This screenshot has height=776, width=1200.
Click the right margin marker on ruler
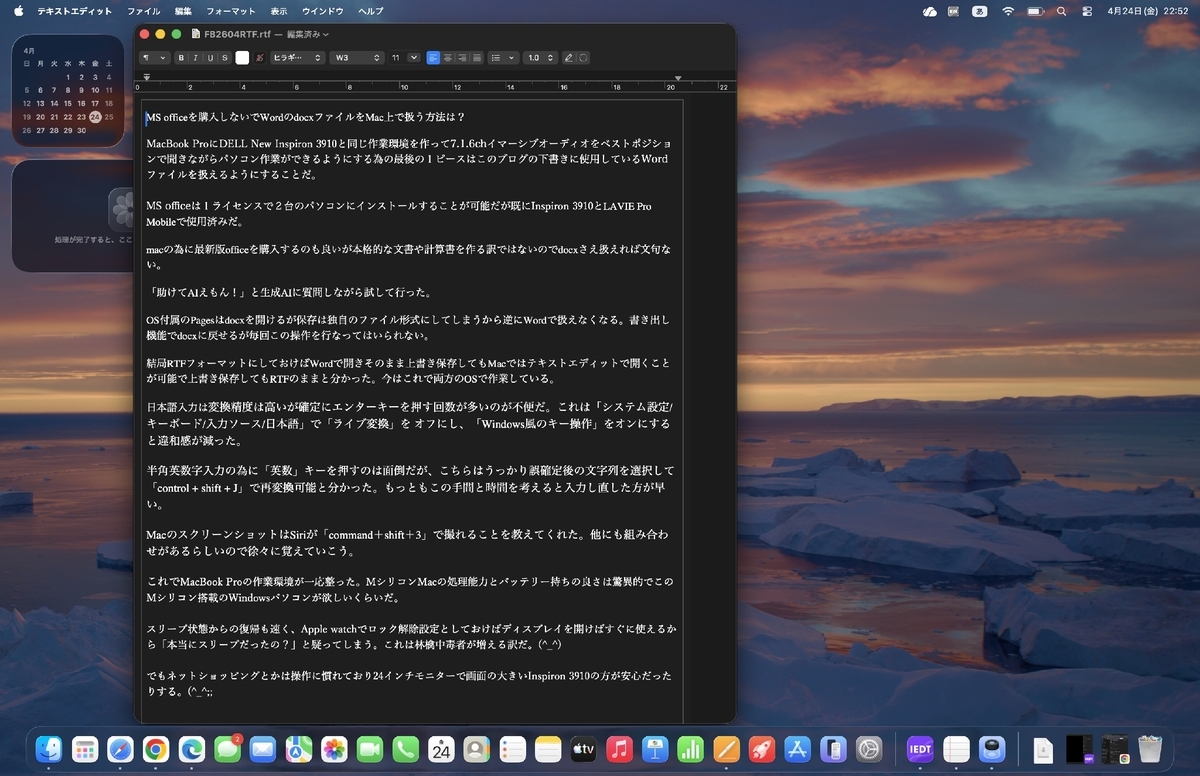[678, 77]
